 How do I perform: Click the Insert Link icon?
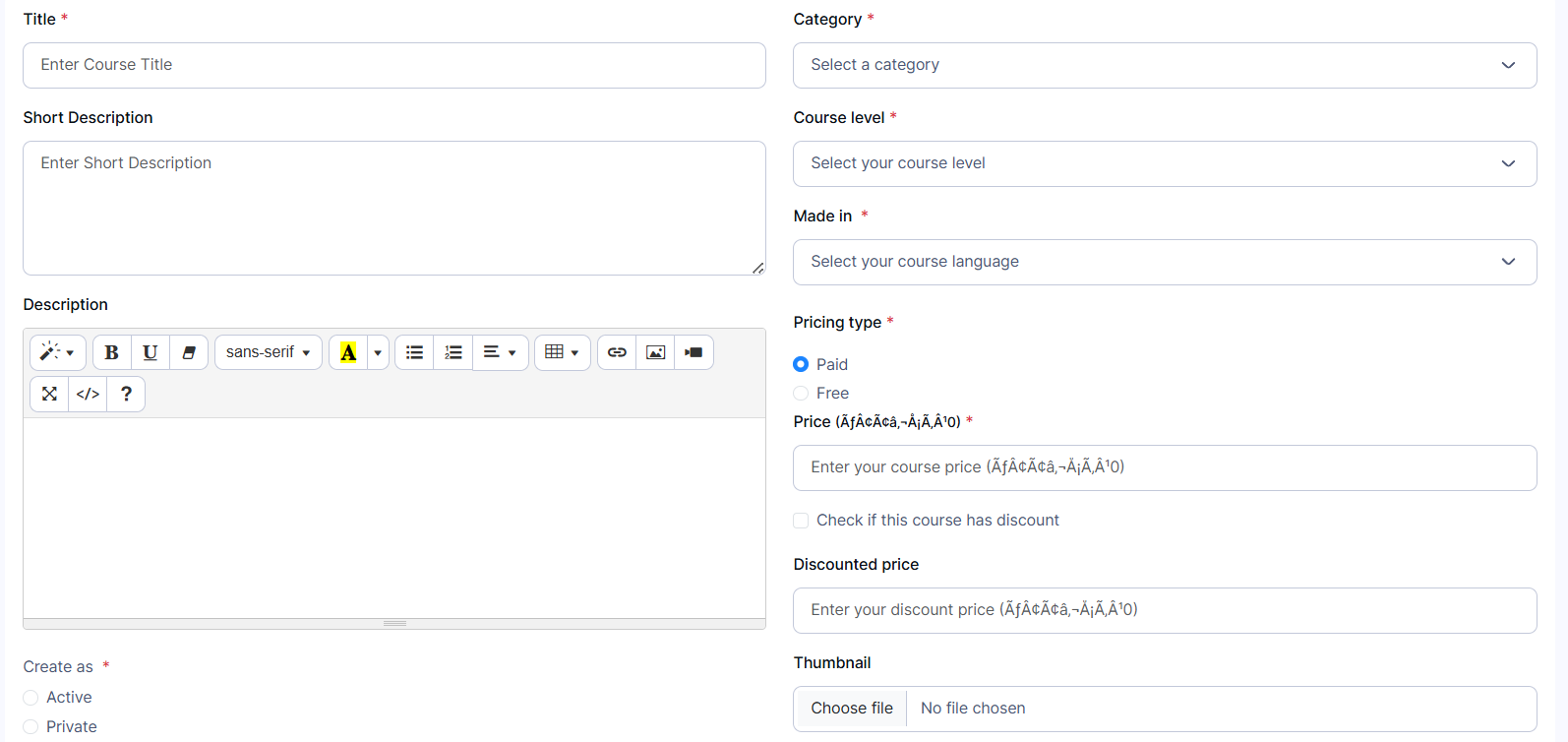tap(617, 352)
